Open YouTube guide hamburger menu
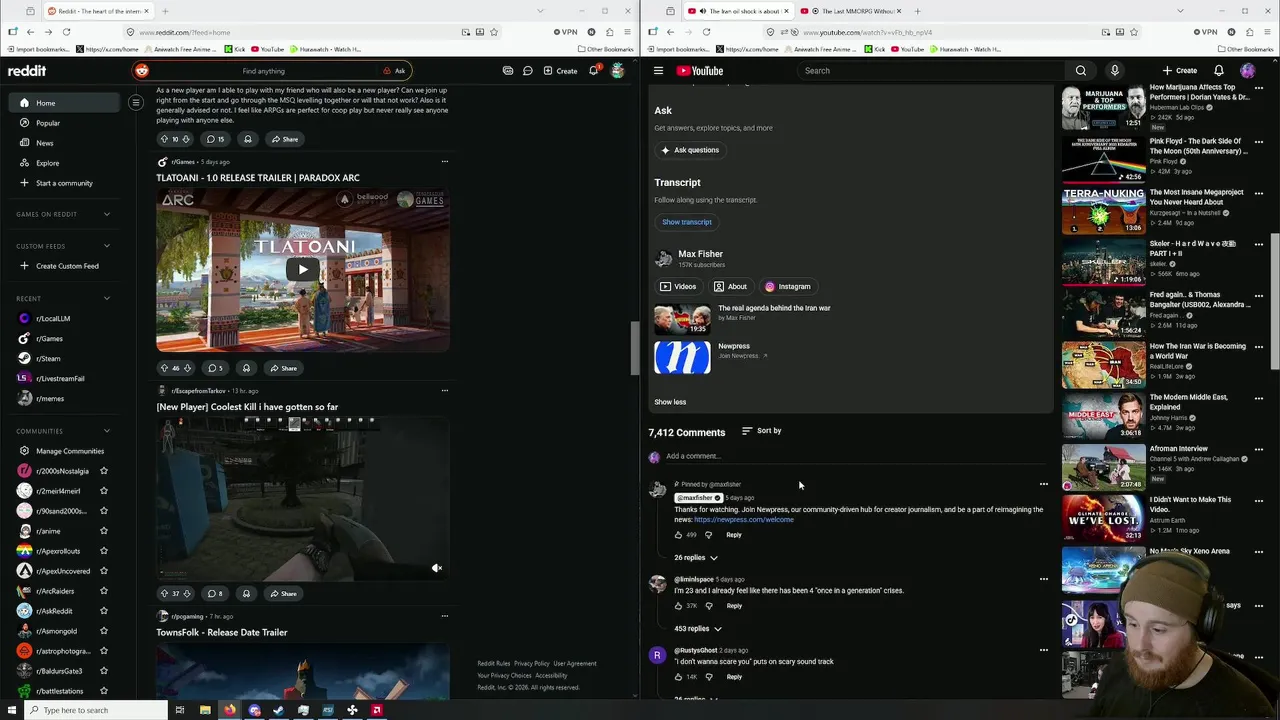Screen dimensions: 1280x720 click(658, 71)
